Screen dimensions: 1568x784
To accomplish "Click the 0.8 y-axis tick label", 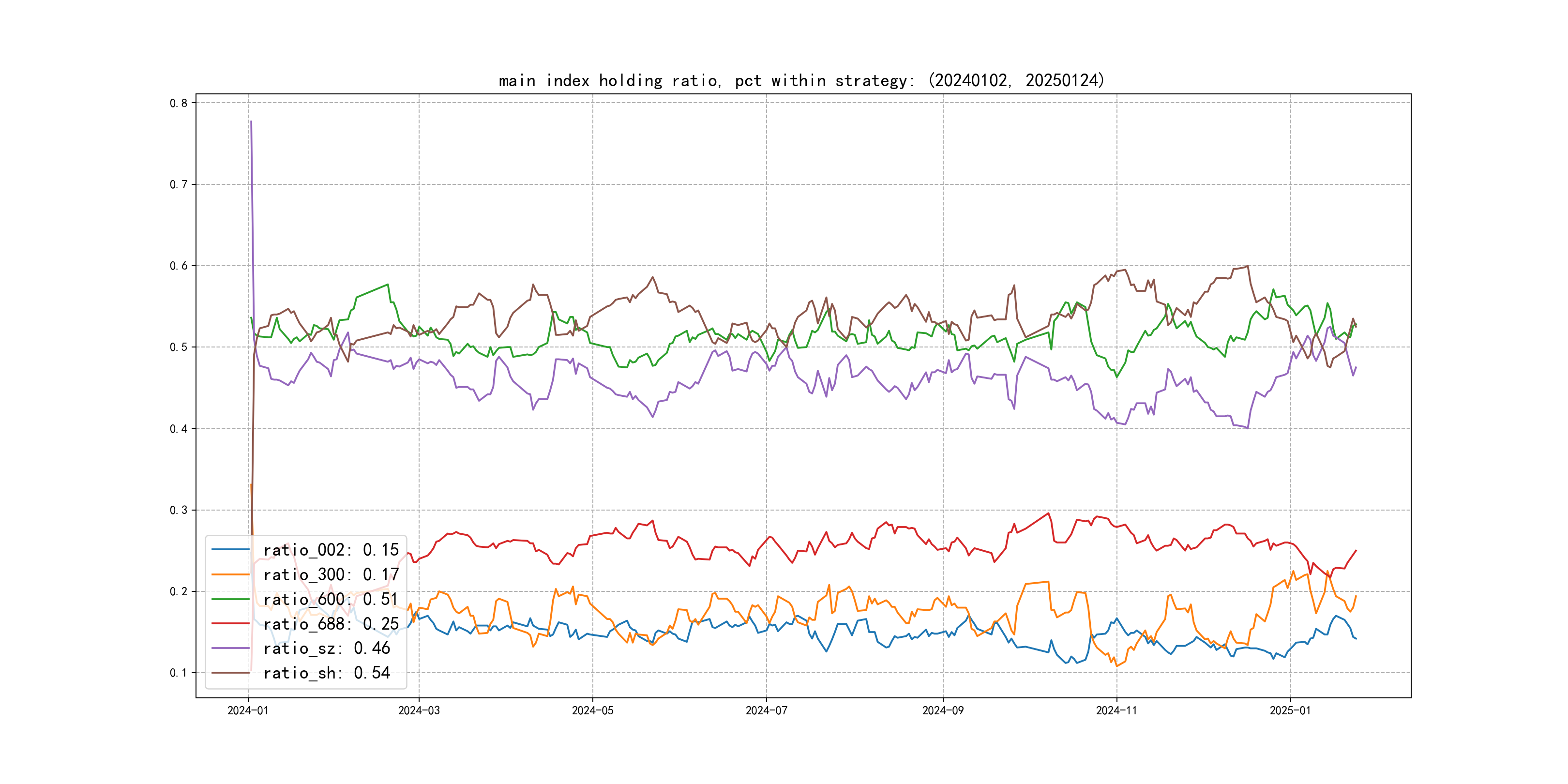I will tap(179, 103).
